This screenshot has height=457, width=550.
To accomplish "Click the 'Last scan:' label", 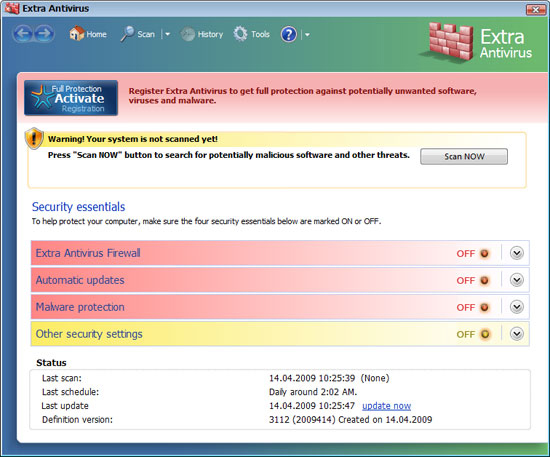I will click(62, 378).
